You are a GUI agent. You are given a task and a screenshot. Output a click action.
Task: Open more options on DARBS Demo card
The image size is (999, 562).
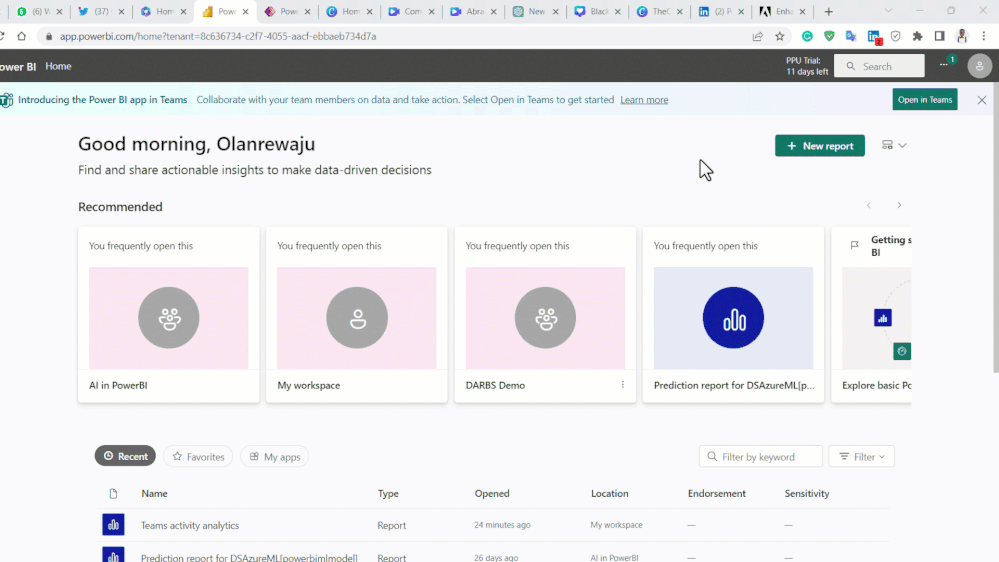tap(622, 385)
